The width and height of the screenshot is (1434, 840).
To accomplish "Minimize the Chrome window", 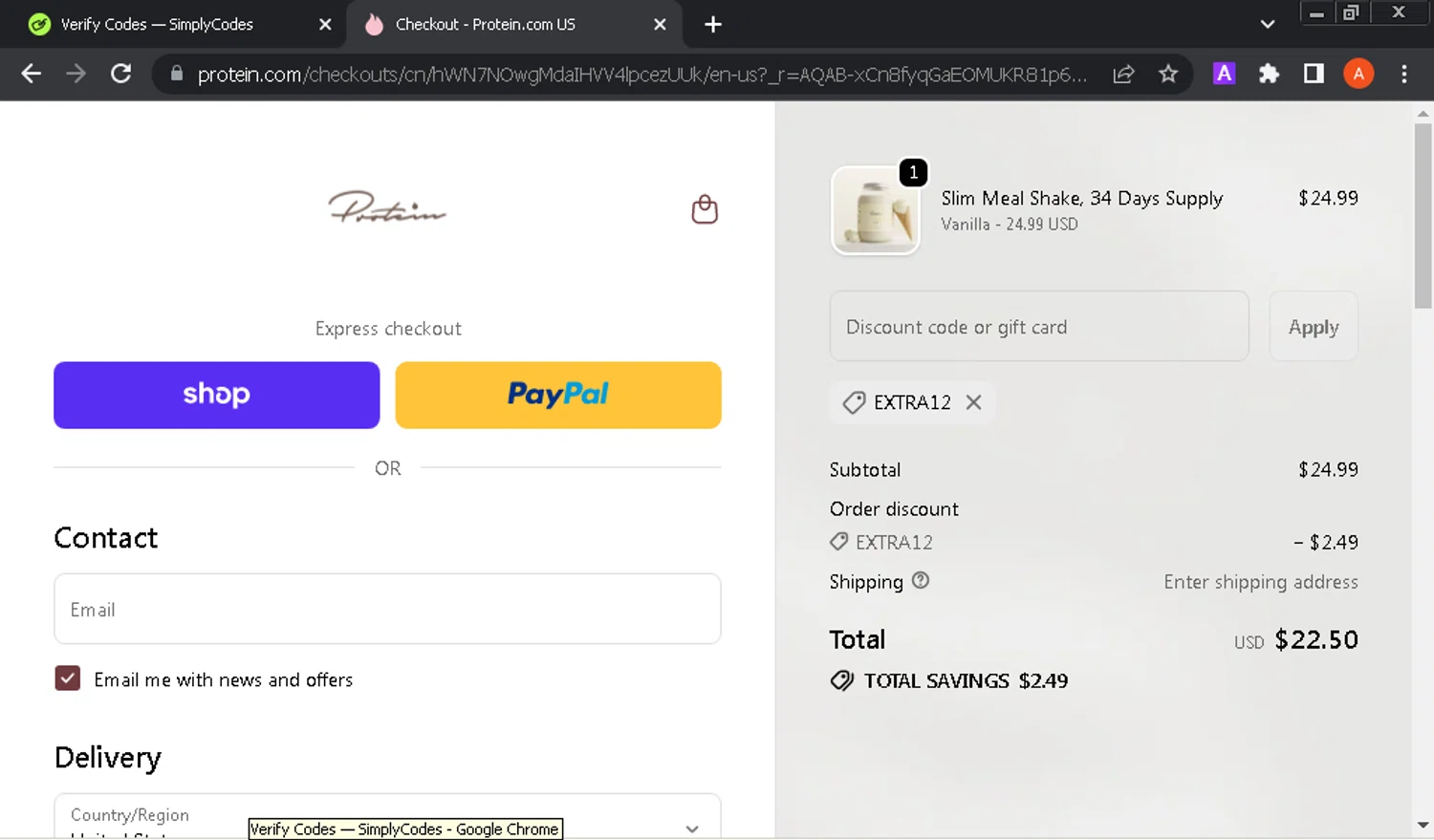I will click(x=1316, y=12).
